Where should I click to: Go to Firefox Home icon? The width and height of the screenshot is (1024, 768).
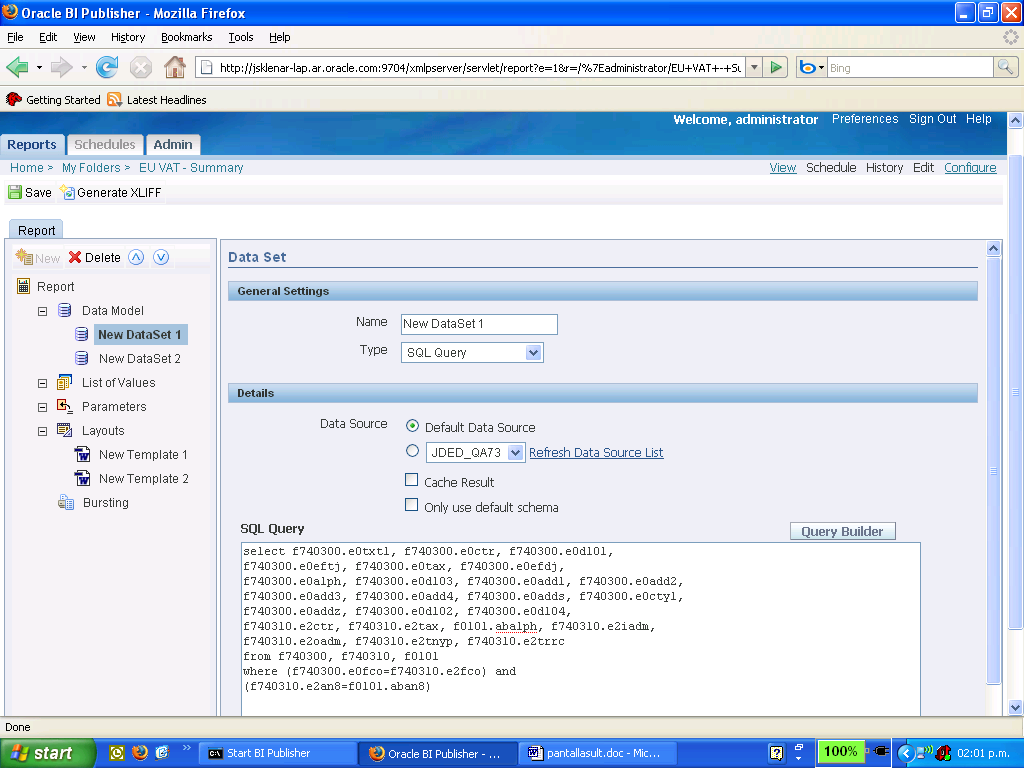[174, 67]
